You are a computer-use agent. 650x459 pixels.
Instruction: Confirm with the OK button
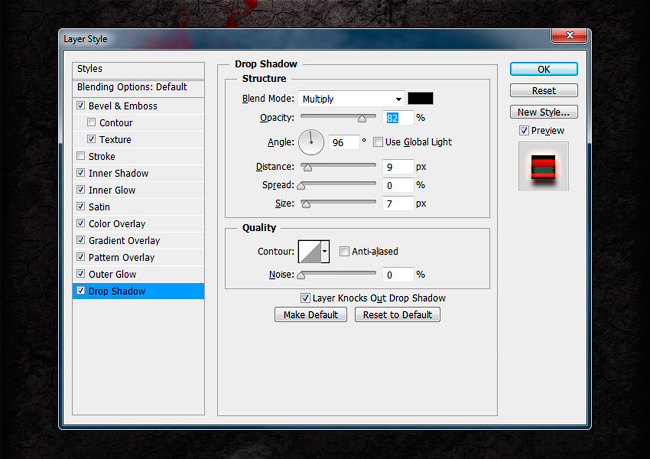click(543, 69)
